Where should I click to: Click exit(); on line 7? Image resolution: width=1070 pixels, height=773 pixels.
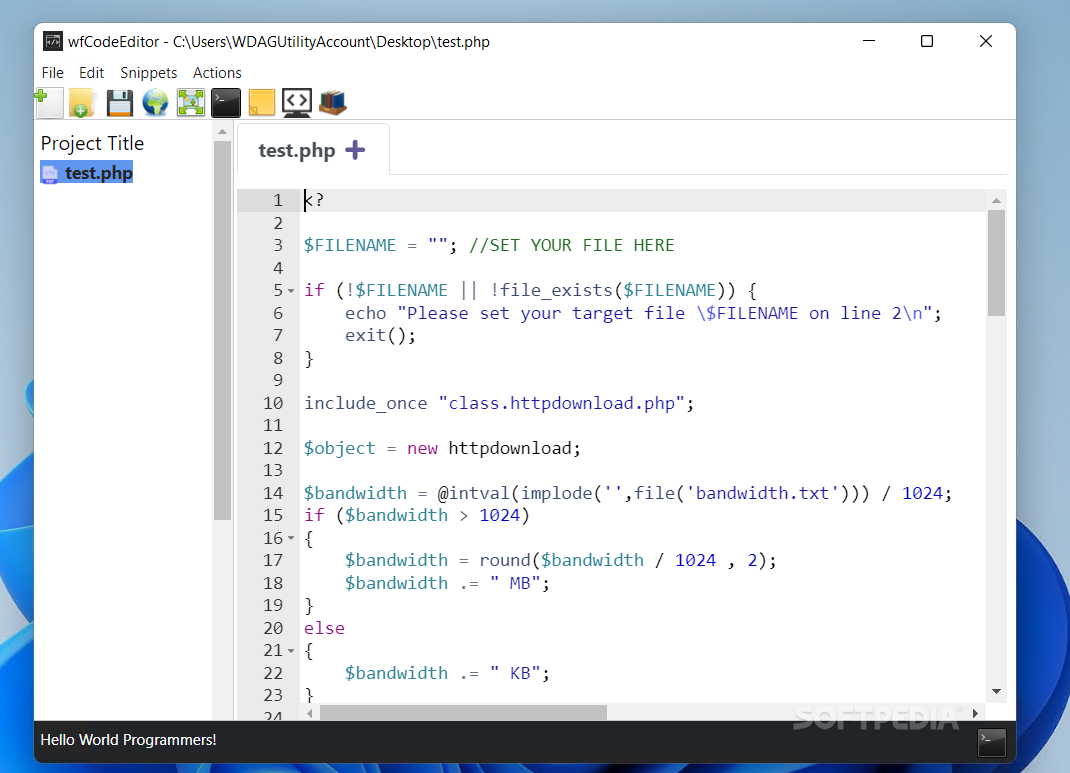[x=380, y=336]
